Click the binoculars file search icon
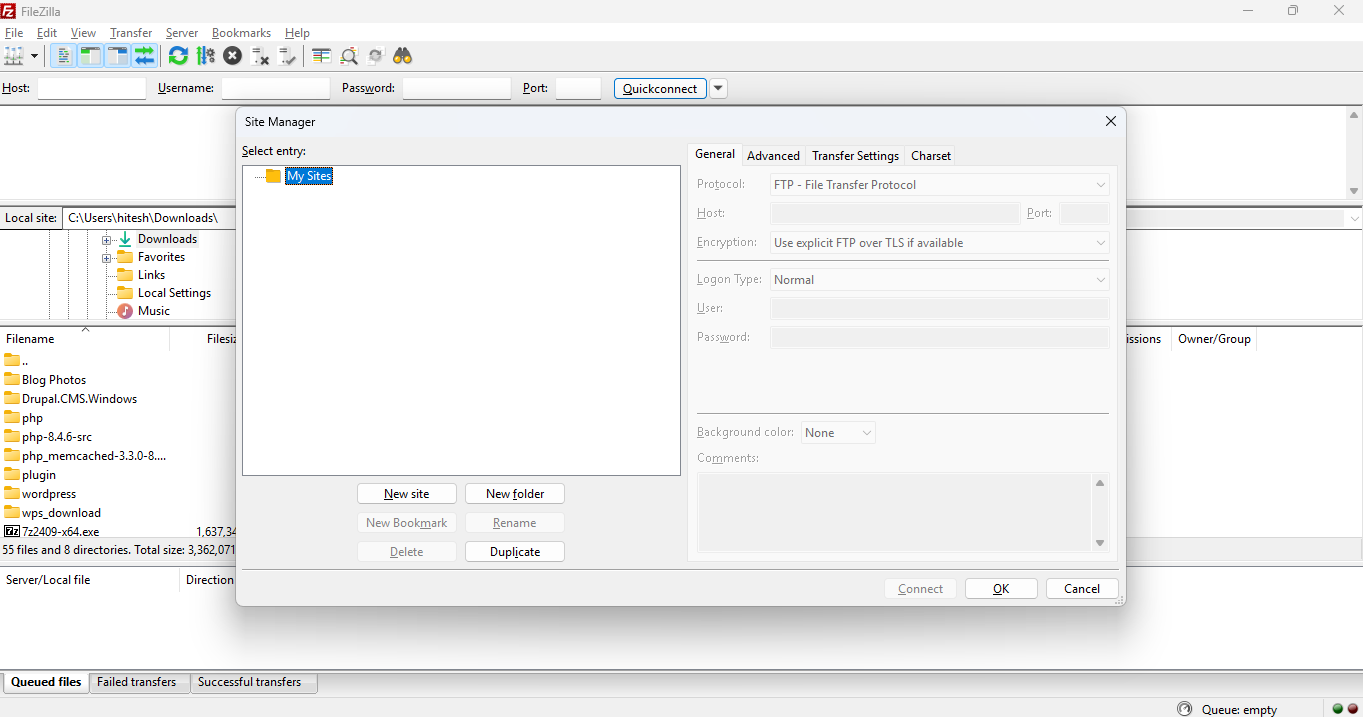This screenshot has height=717, width=1363. [403, 56]
